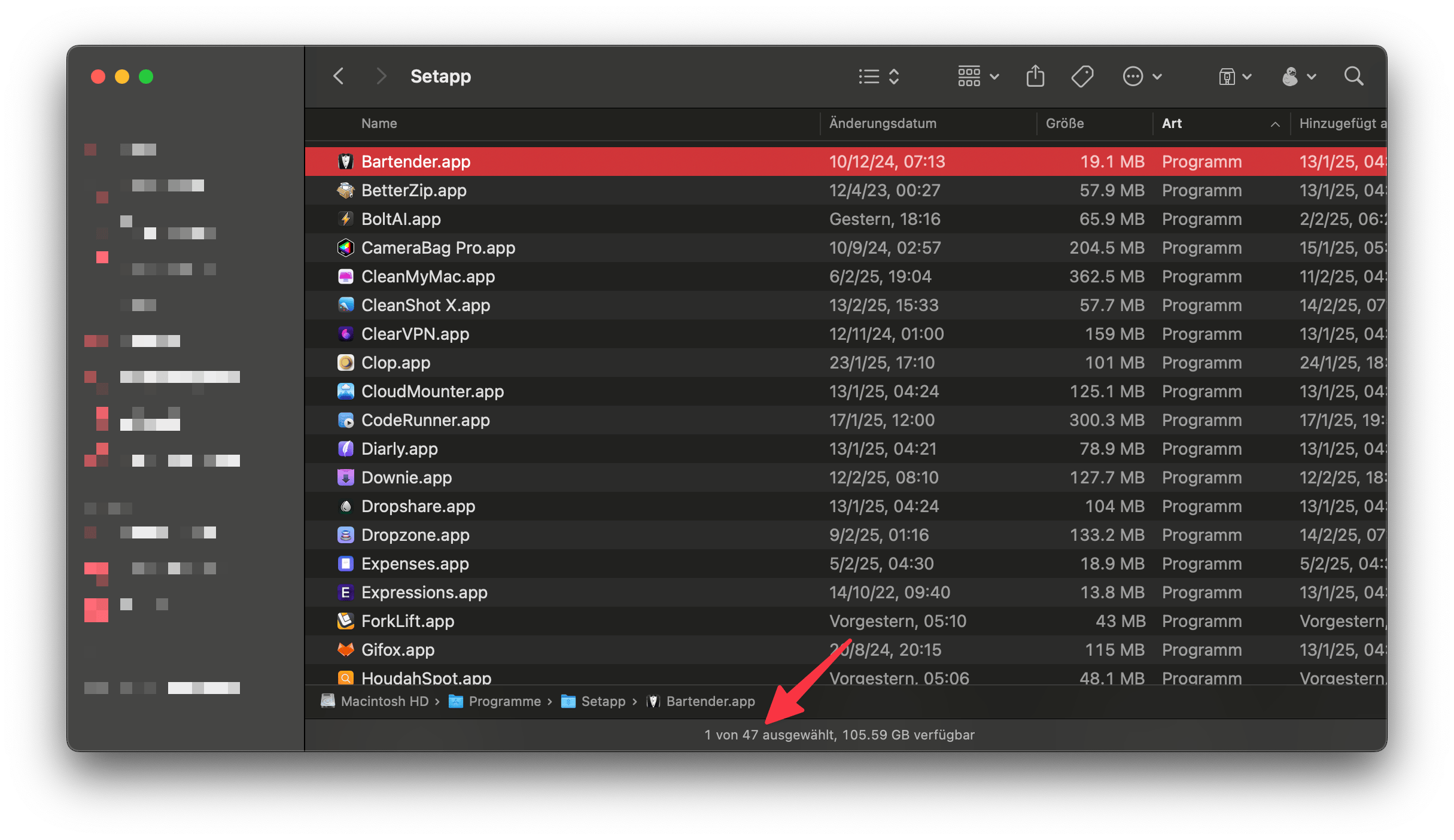The width and height of the screenshot is (1454, 840).
Task: Open the duck icon toolbar dropdown
Action: 1299,77
